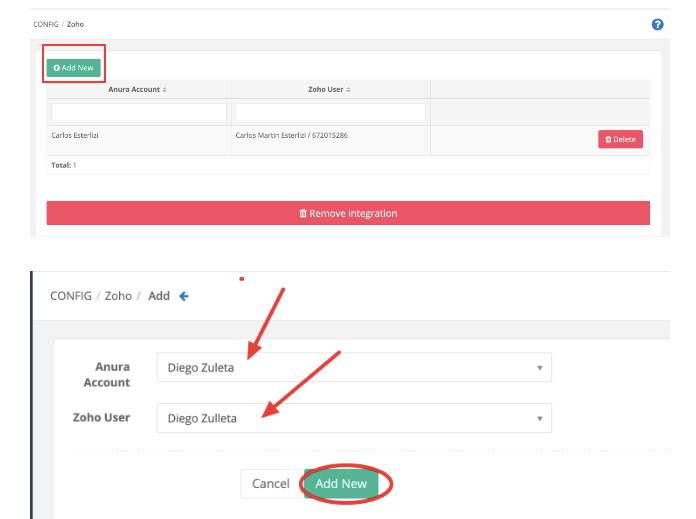
Task: Click the Zoho label in the upper breadcrumb
Action: [75, 24]
